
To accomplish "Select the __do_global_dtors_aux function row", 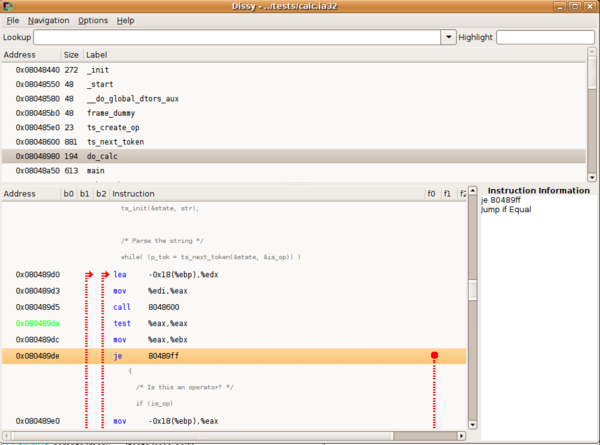I will 293,99.
